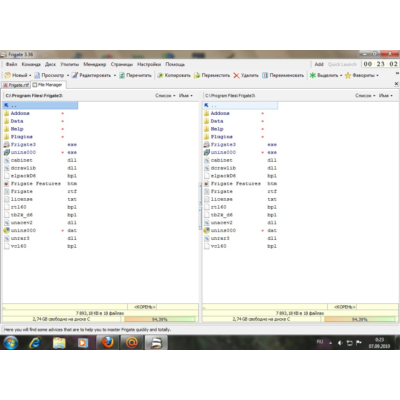Viewport: 400px width, 400px height.
Task: Open the Настройки menu
Action: click(149, 64)
